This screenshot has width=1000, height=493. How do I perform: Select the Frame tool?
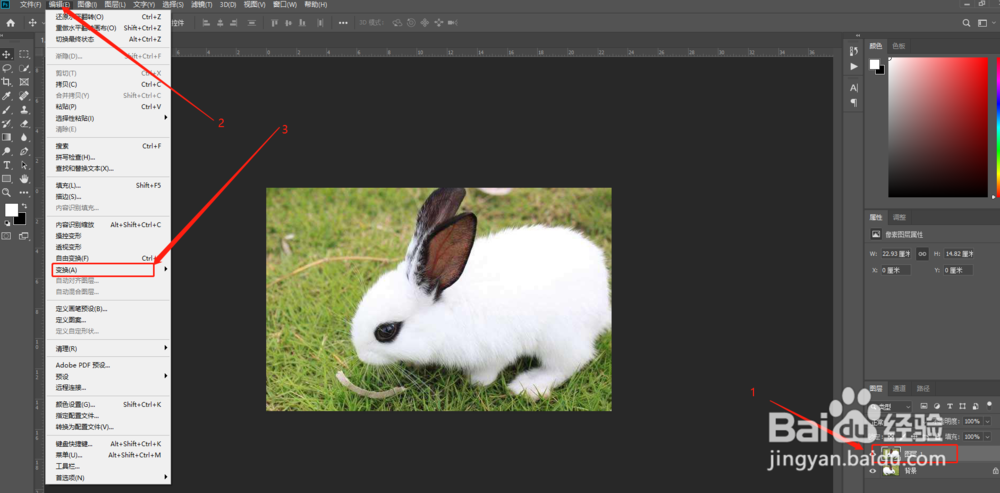click(x=24, y=82)
